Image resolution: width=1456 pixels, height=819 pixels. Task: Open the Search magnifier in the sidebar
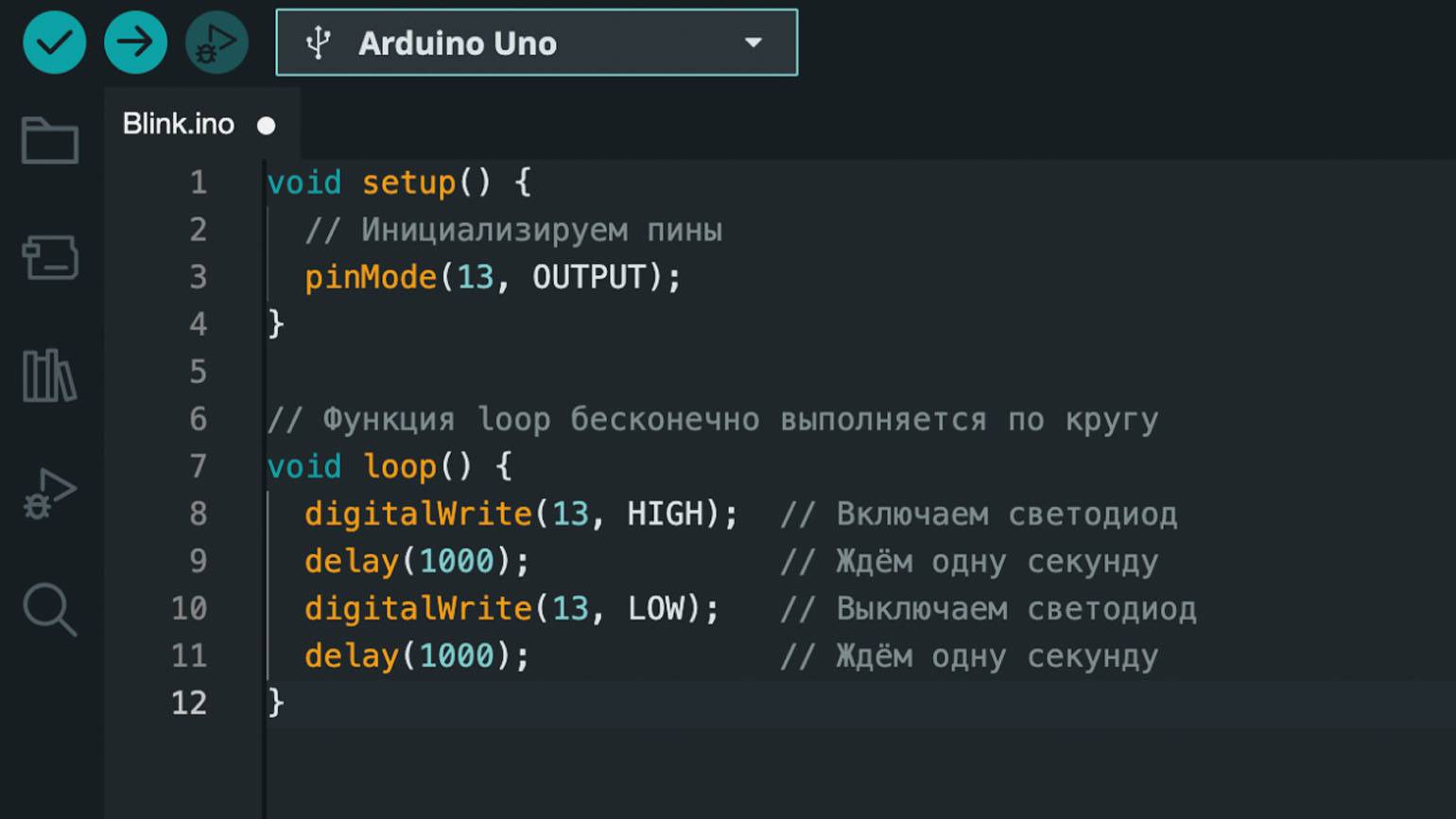tap(50, 610)
